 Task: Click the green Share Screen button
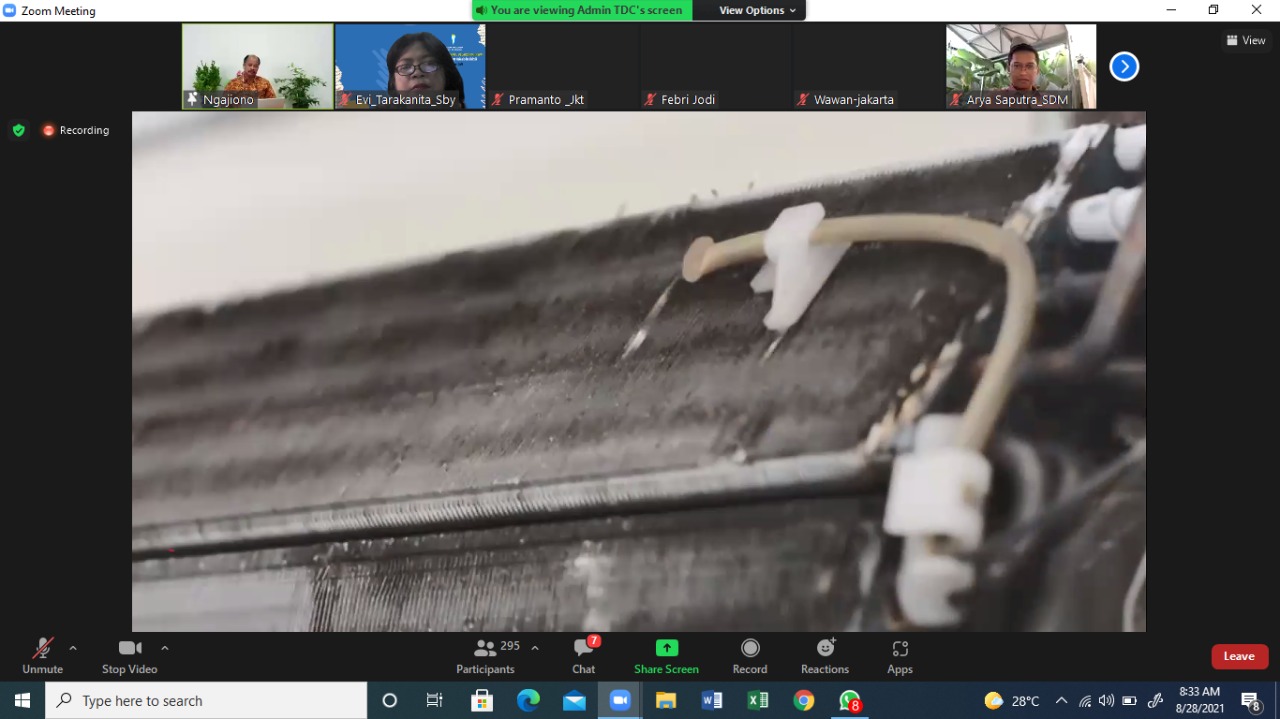point(666,657)
